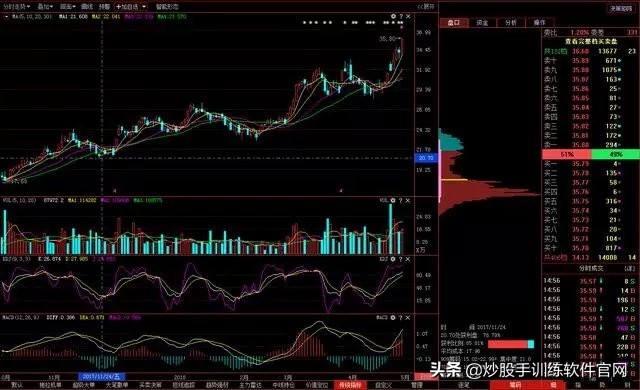
Task: Open the KDJ panel settings gear
Action: coord(393,259)
